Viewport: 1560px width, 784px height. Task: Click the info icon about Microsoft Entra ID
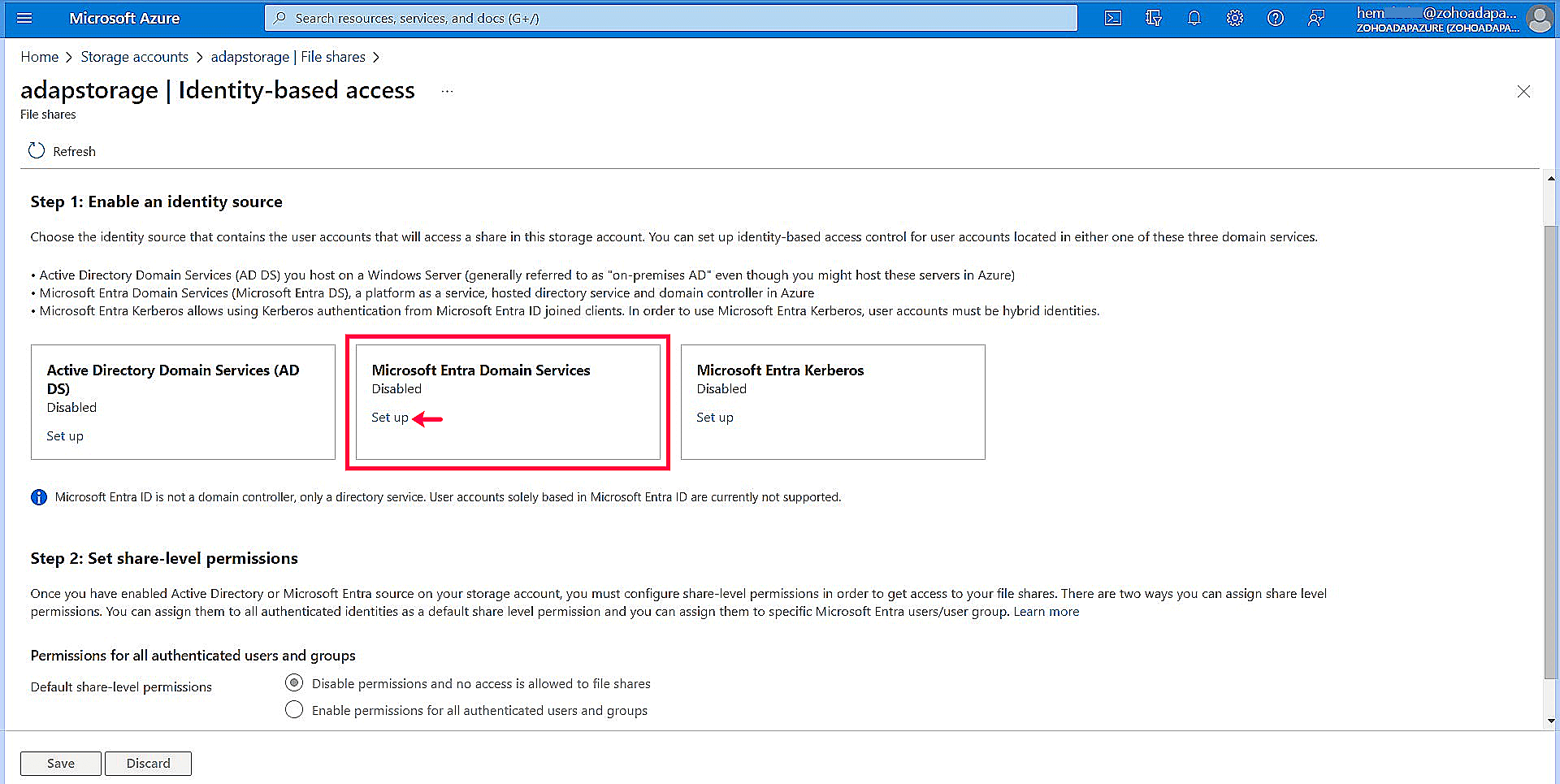click(x=38, y=496)
